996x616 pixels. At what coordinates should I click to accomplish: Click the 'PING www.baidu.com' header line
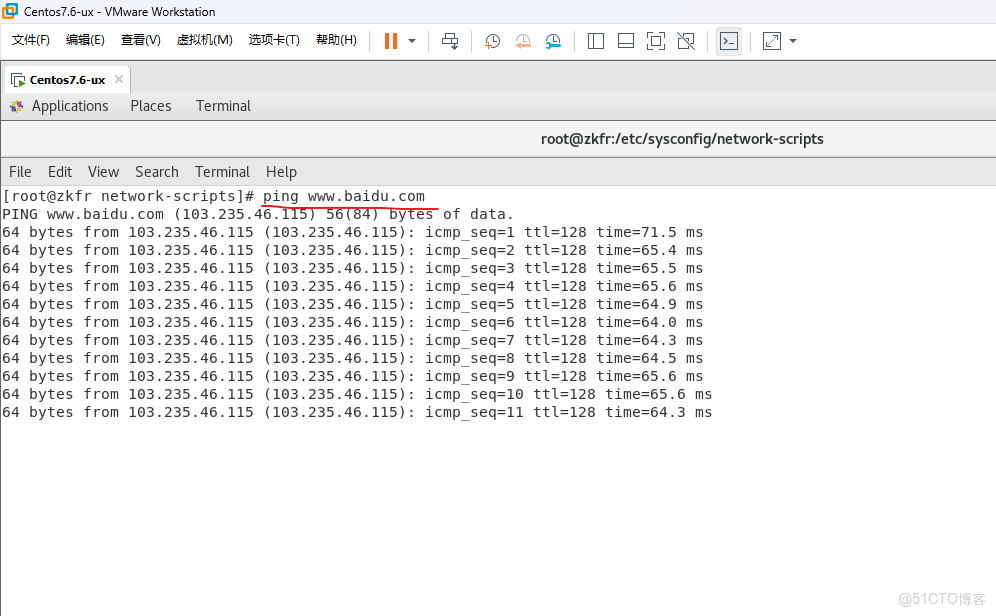point(258,215)
